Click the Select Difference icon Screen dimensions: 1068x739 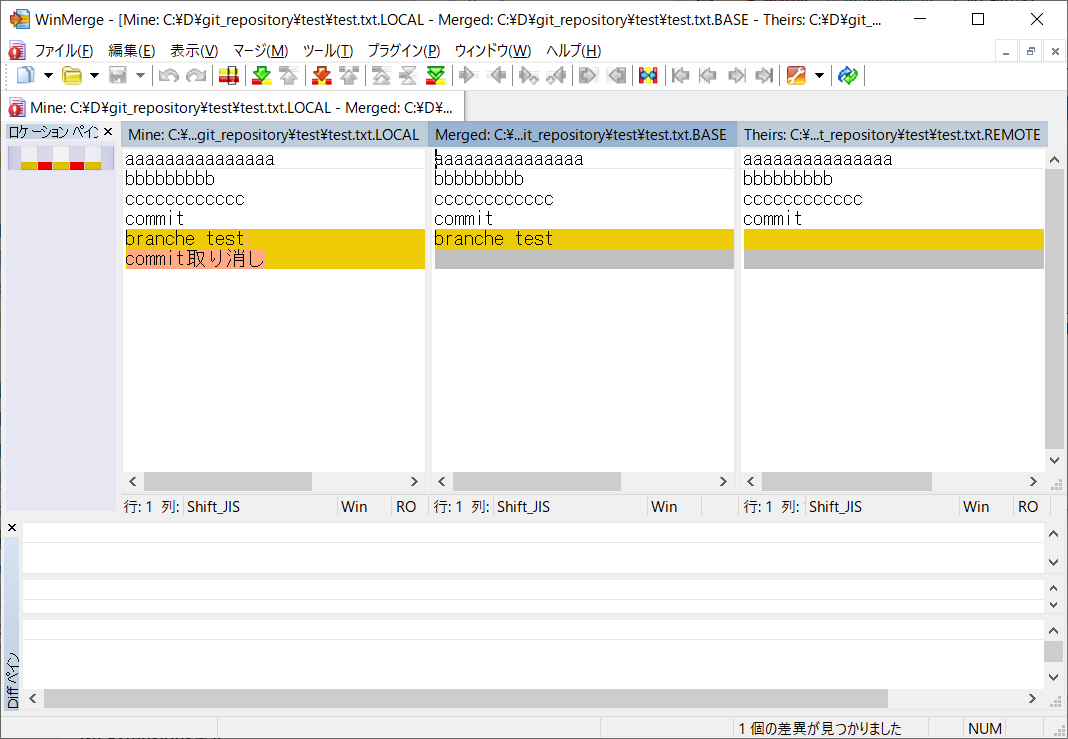click(228, 75)
